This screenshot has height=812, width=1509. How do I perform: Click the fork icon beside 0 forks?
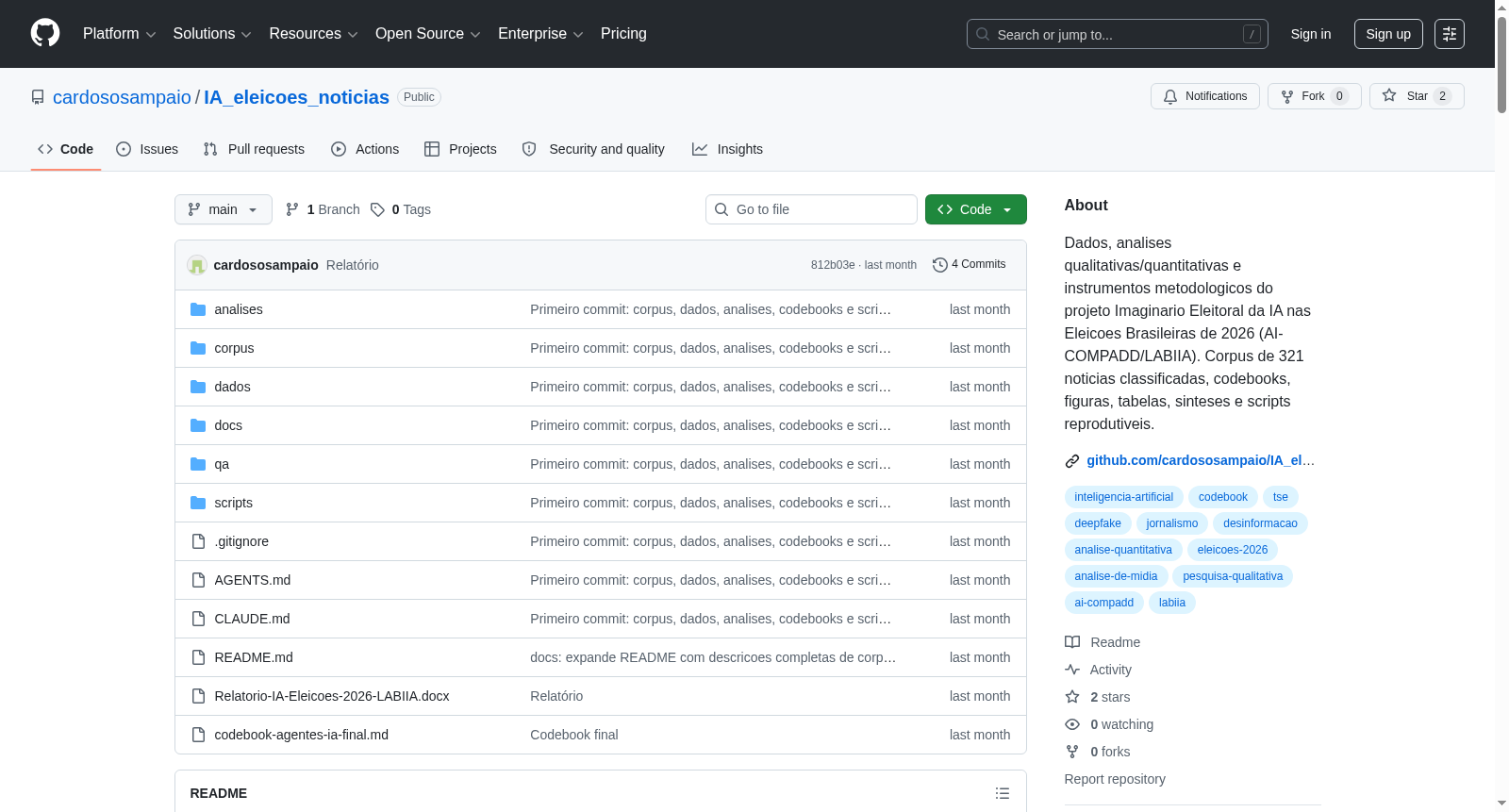click(x=1072, y=752)
